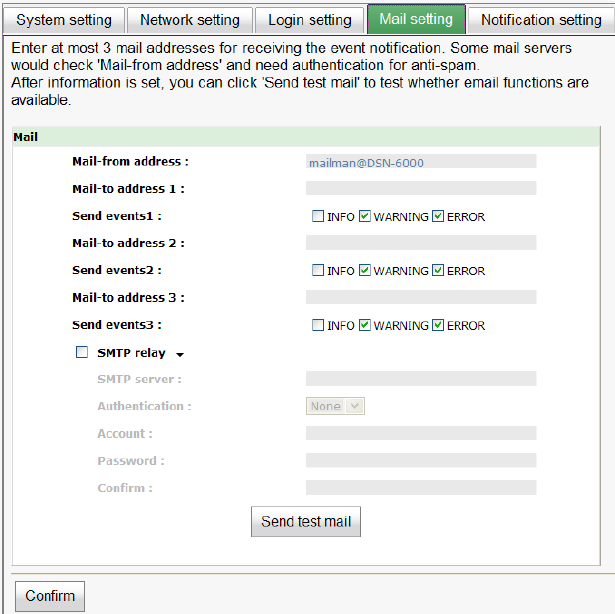The height and width of the screenshot is (614, 615).
Task: Uncheck ERROR for Send events1
Action: tap(438, 216)
